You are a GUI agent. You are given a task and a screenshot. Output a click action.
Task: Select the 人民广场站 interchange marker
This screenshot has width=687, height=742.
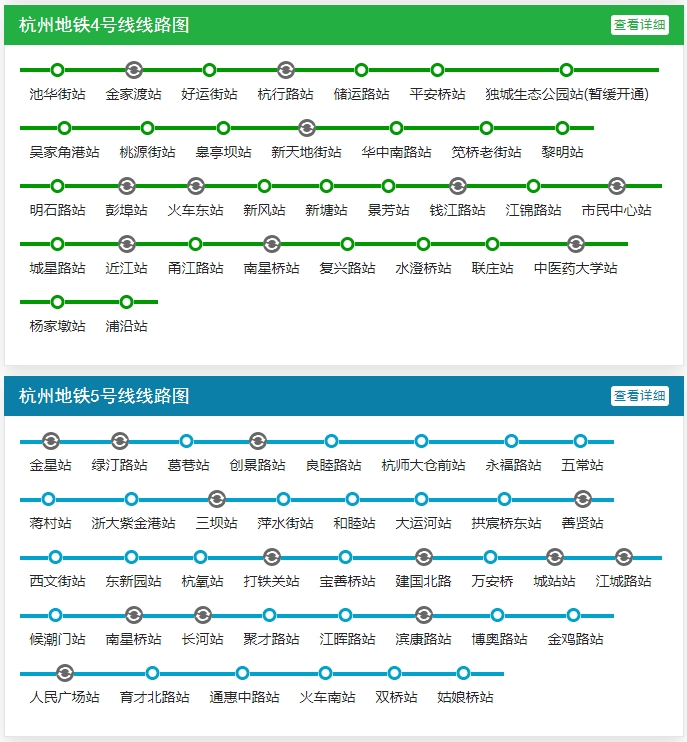point(65,673)
